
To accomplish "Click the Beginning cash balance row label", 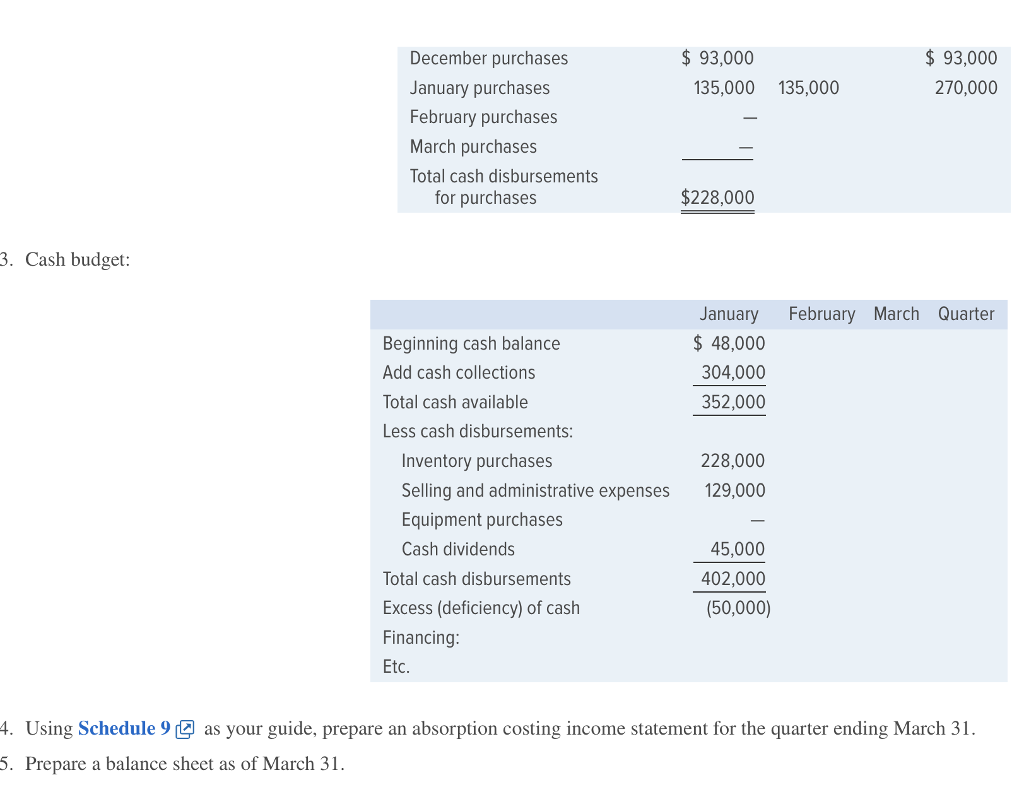I will tap(471, 344).
